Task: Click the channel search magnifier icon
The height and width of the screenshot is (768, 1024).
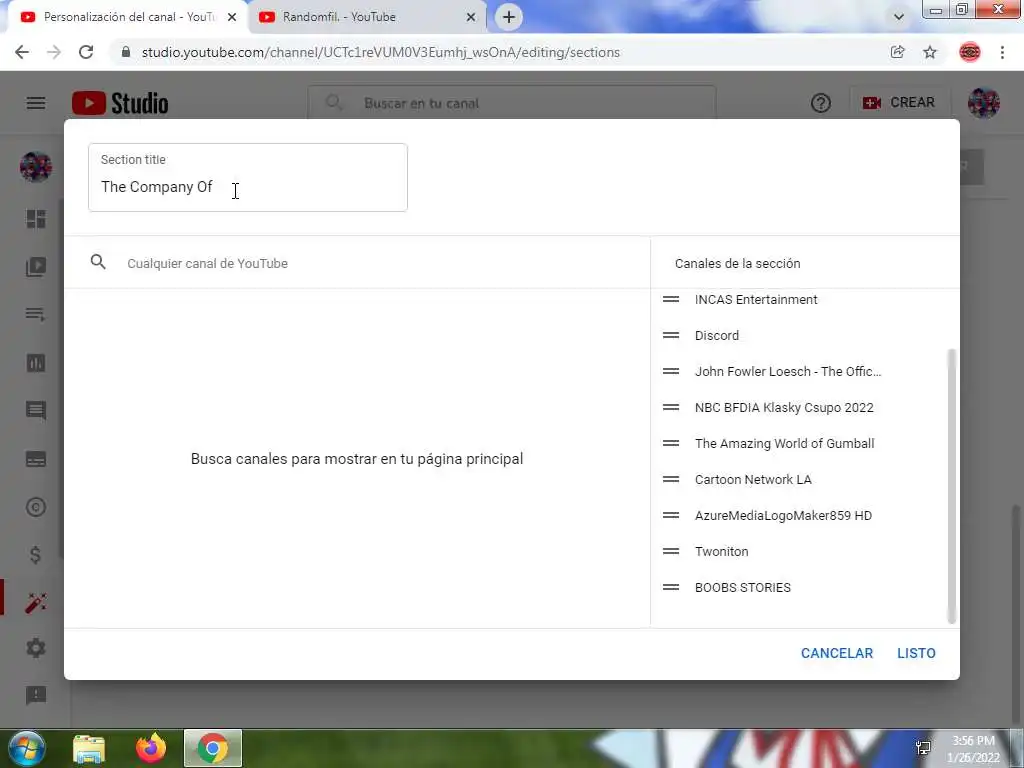Action: [98, 263]
